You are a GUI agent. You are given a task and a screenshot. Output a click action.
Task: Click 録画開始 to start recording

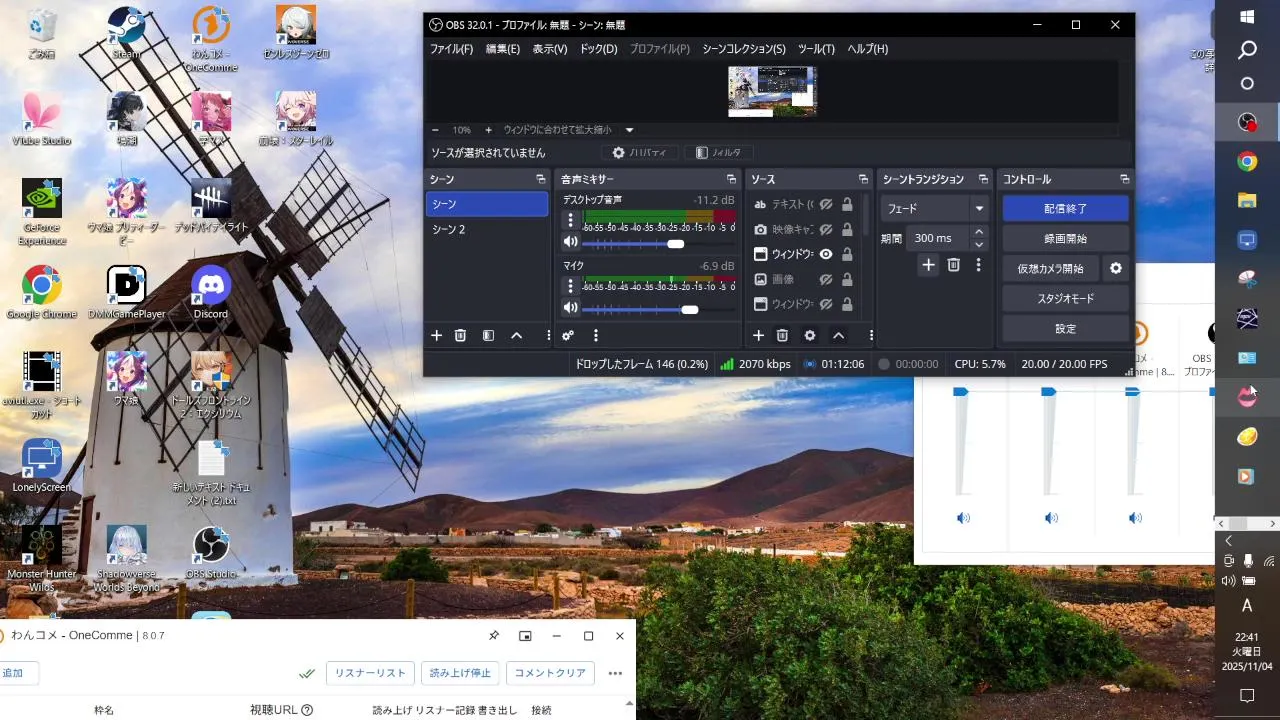pos(1066,238)
